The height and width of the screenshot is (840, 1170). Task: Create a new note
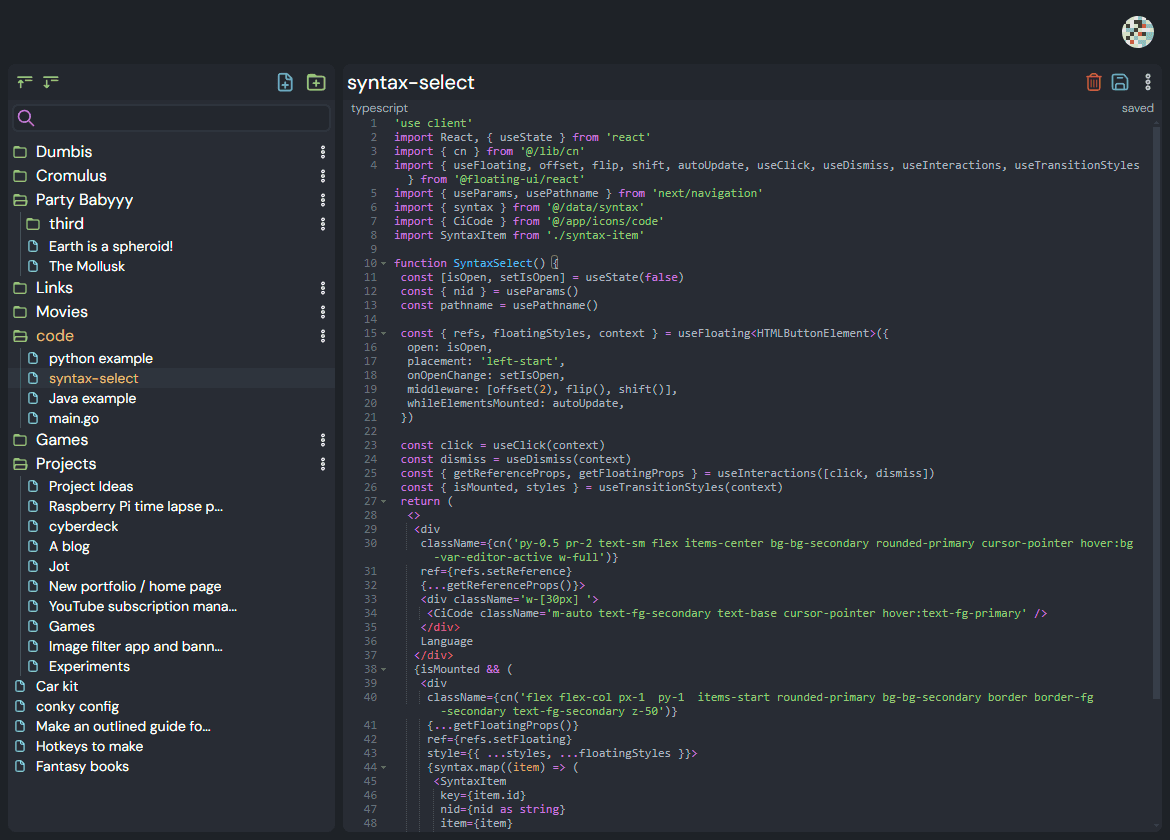pos(285,82)
